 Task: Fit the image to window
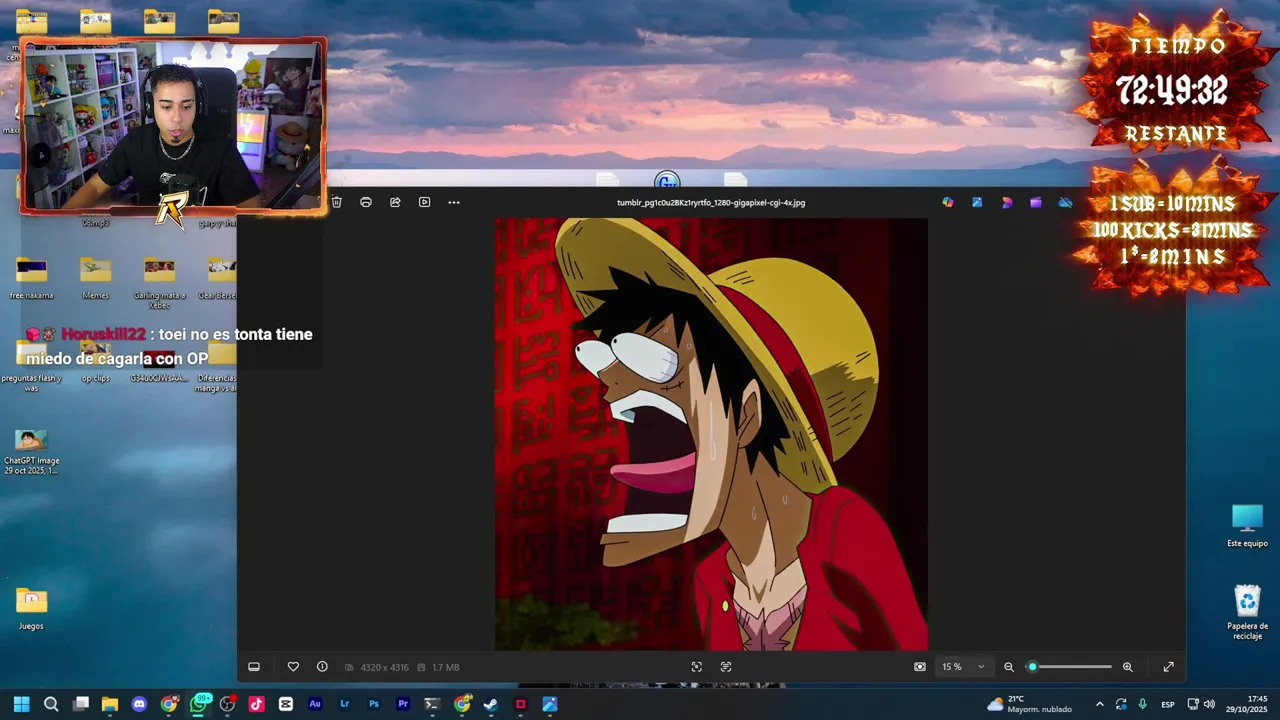920,667
